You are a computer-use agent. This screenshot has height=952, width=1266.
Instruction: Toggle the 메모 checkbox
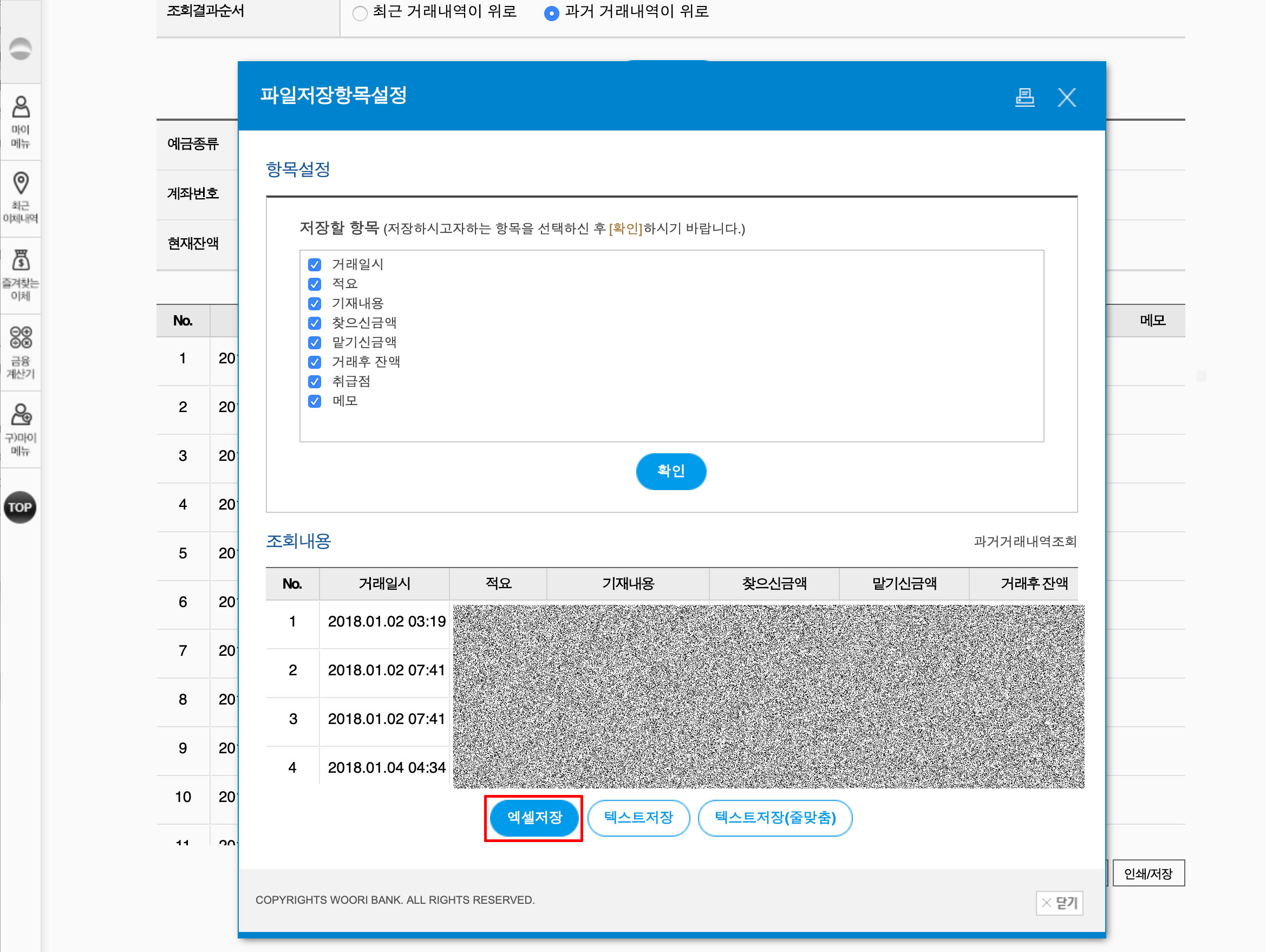pos(314,401)
